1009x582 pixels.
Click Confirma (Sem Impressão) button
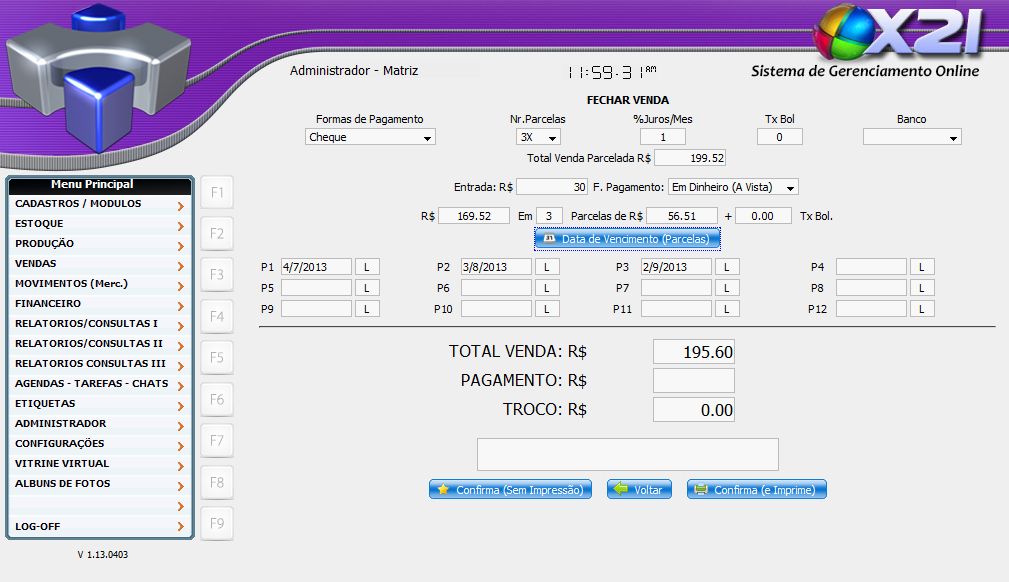coord(510,490)
